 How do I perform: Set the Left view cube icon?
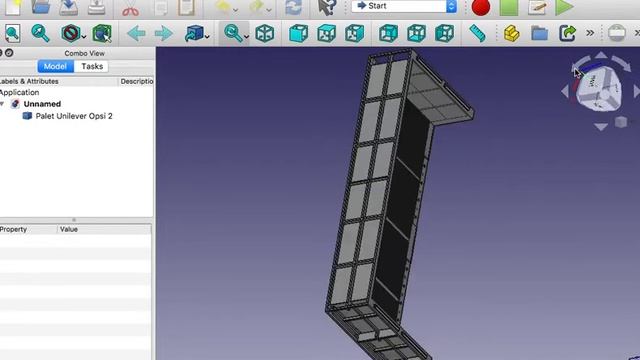click(x=444, y=33)
